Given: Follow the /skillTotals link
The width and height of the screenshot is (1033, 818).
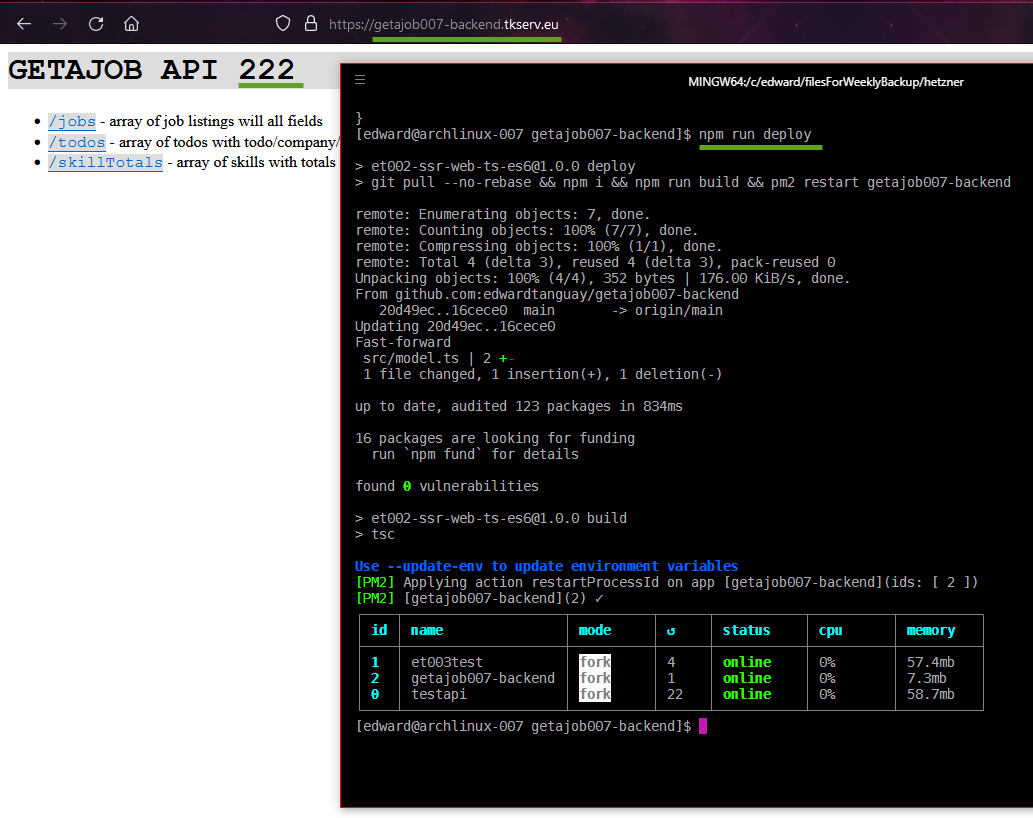Looking at the screenshot, I should click(x=105, y=162).
